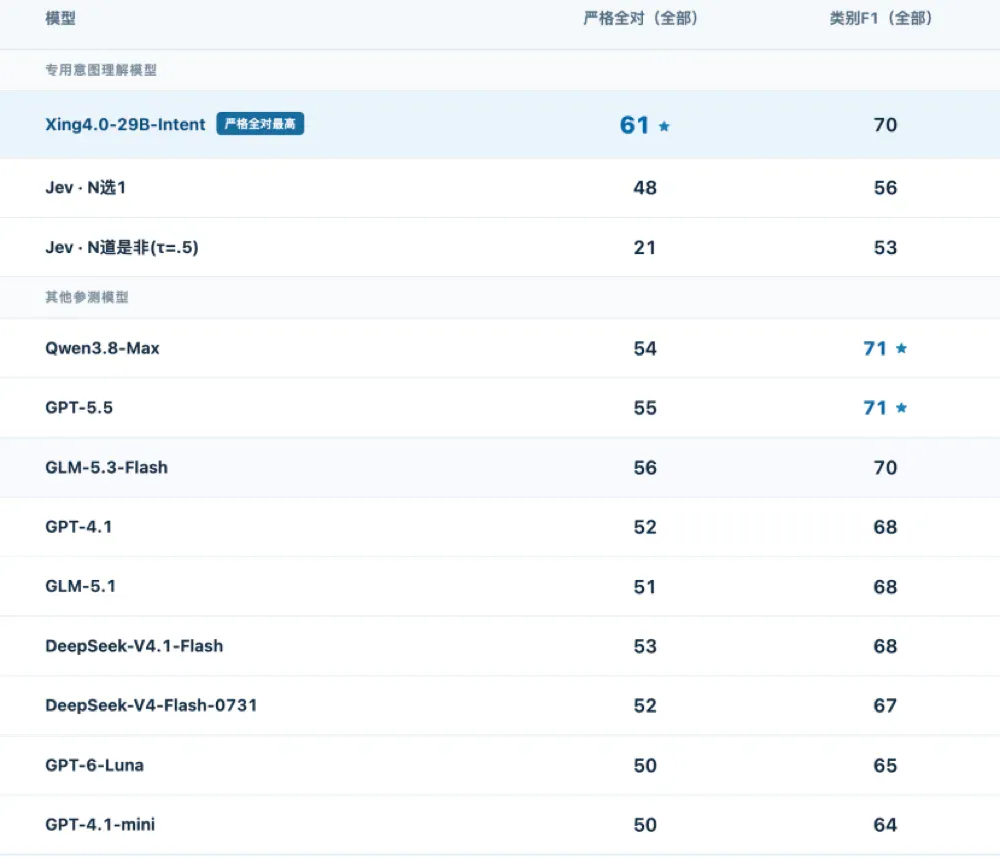Select F1 value 56 for Jev · N选1
The width and height of the screenshot is (1000, 868).
tap(885, 188)
